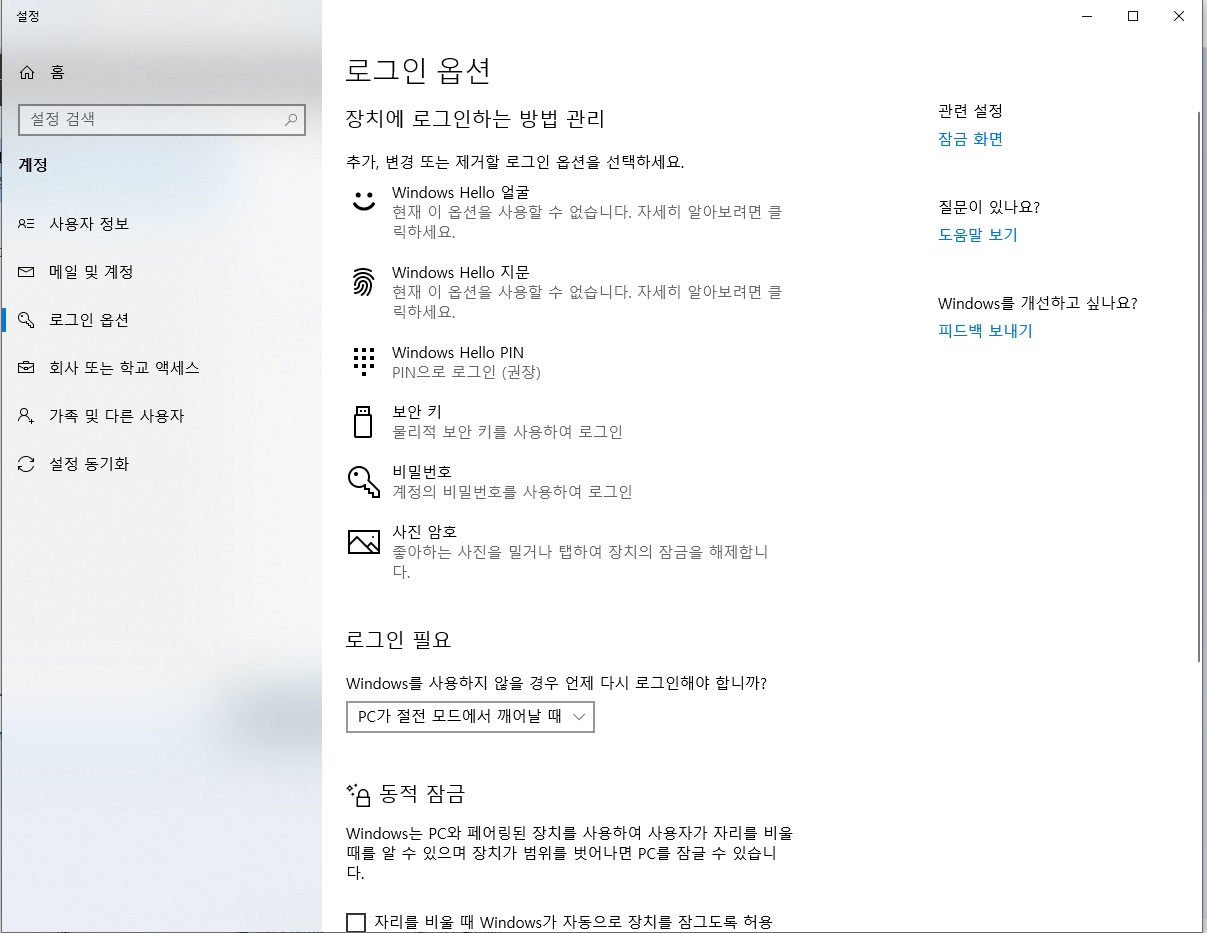Click the 질문이 있나요? label

coord(989,207)
